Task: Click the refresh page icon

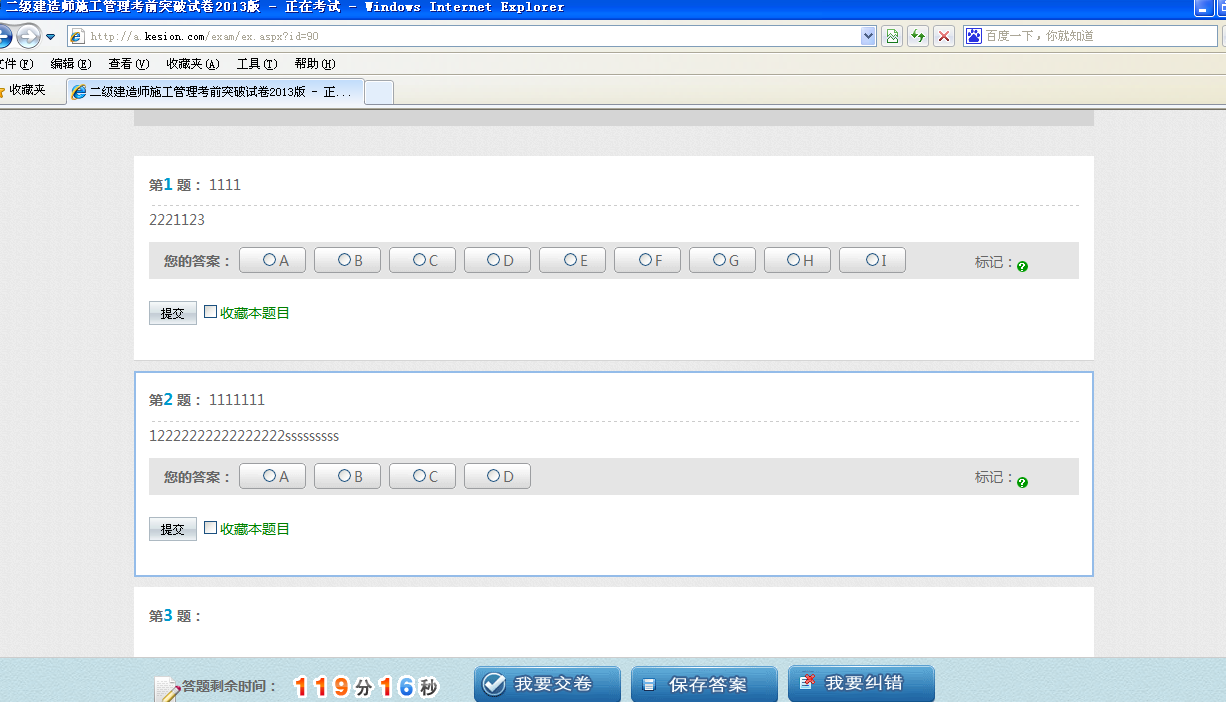Action: [x=918, y=36]
